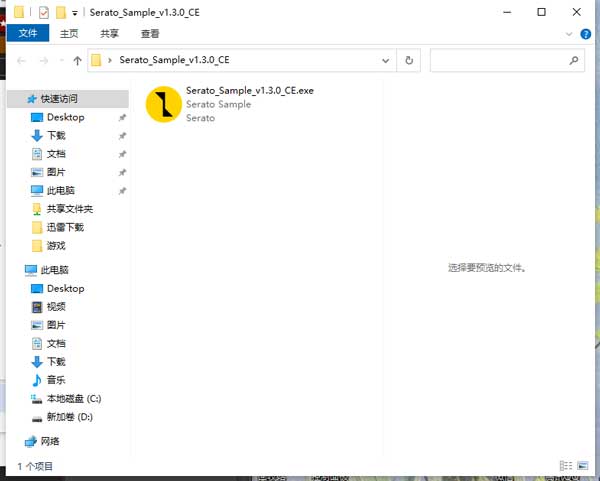Open 共享文件夹 in navigation pane
600x481 pixels.
(x=70, y=209)
